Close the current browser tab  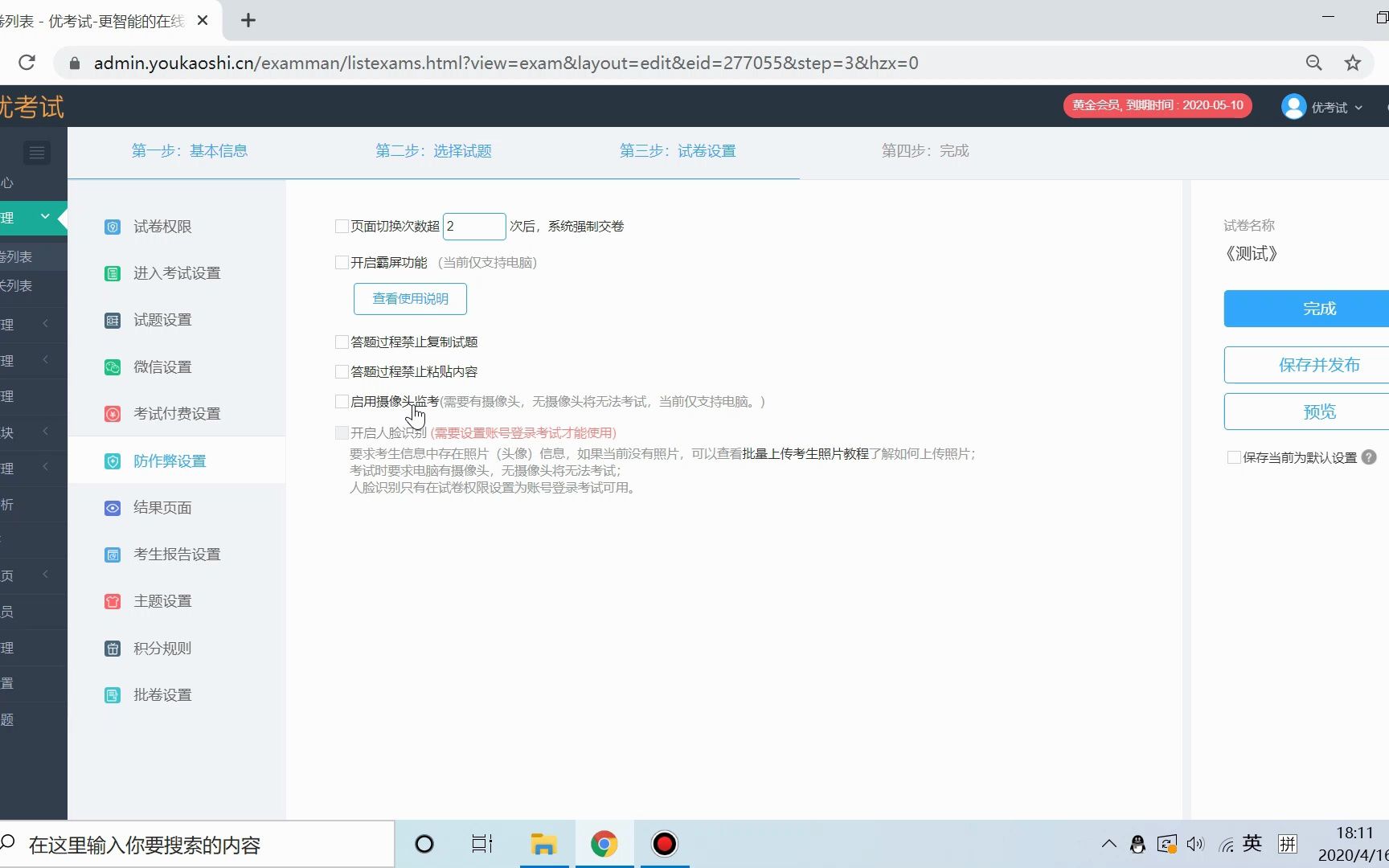pyautogui.click(x=203, y=20)
